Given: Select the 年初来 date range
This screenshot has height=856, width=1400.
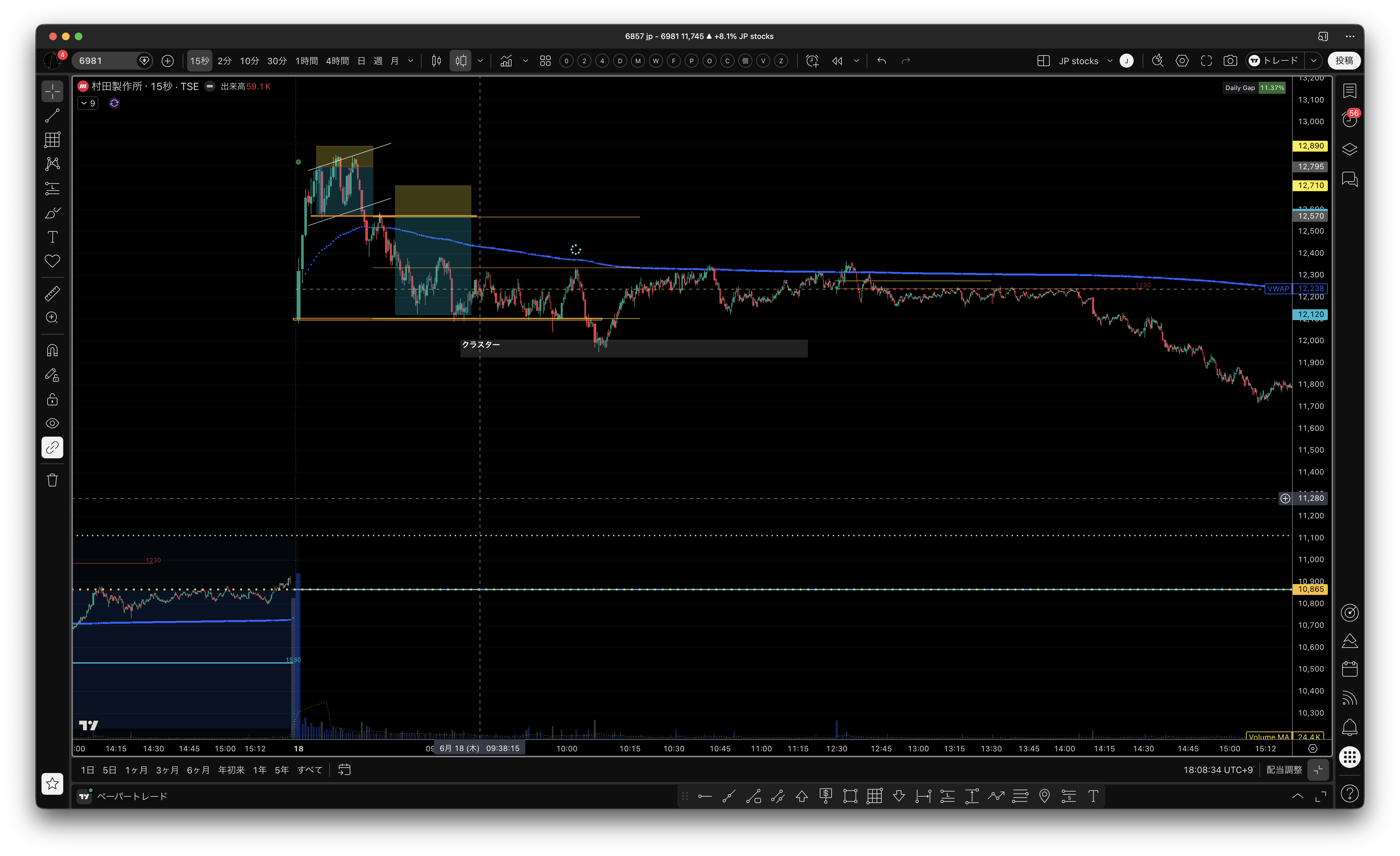Looking at the screenshot, I should pos(231,770).
